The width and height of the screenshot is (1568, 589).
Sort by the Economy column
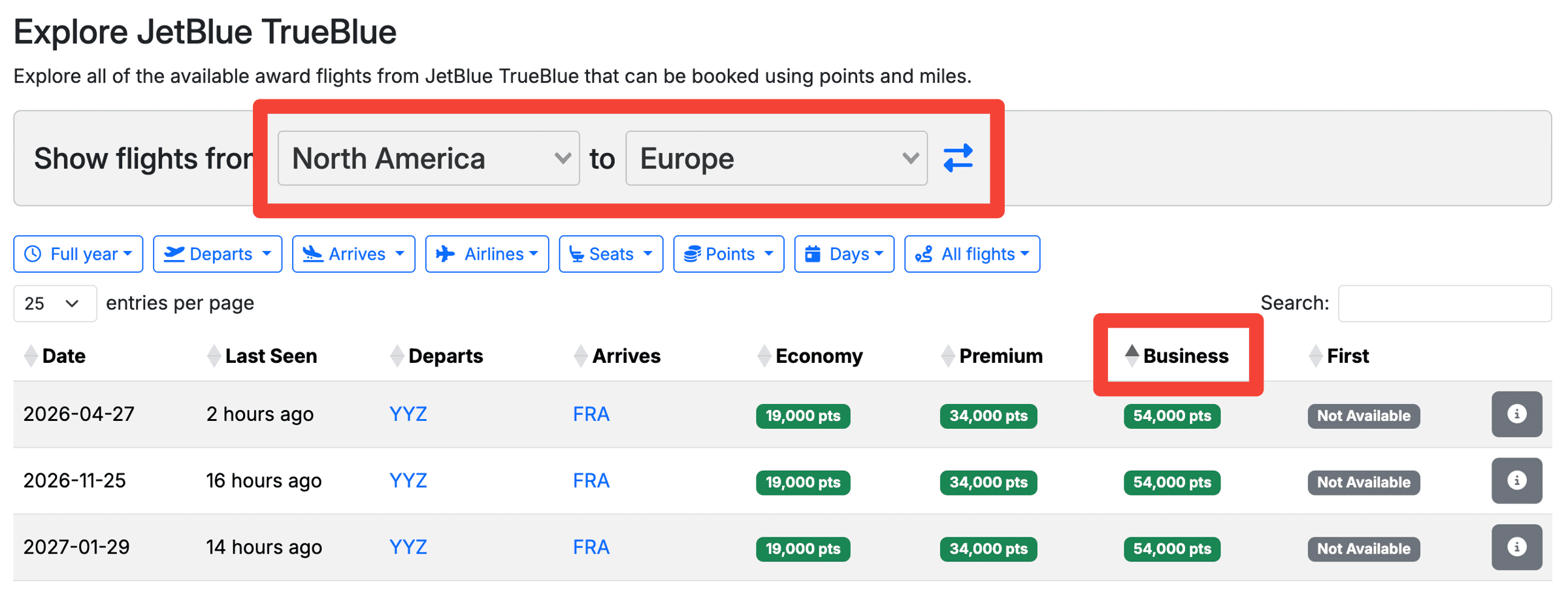click(x=818, y=356)
